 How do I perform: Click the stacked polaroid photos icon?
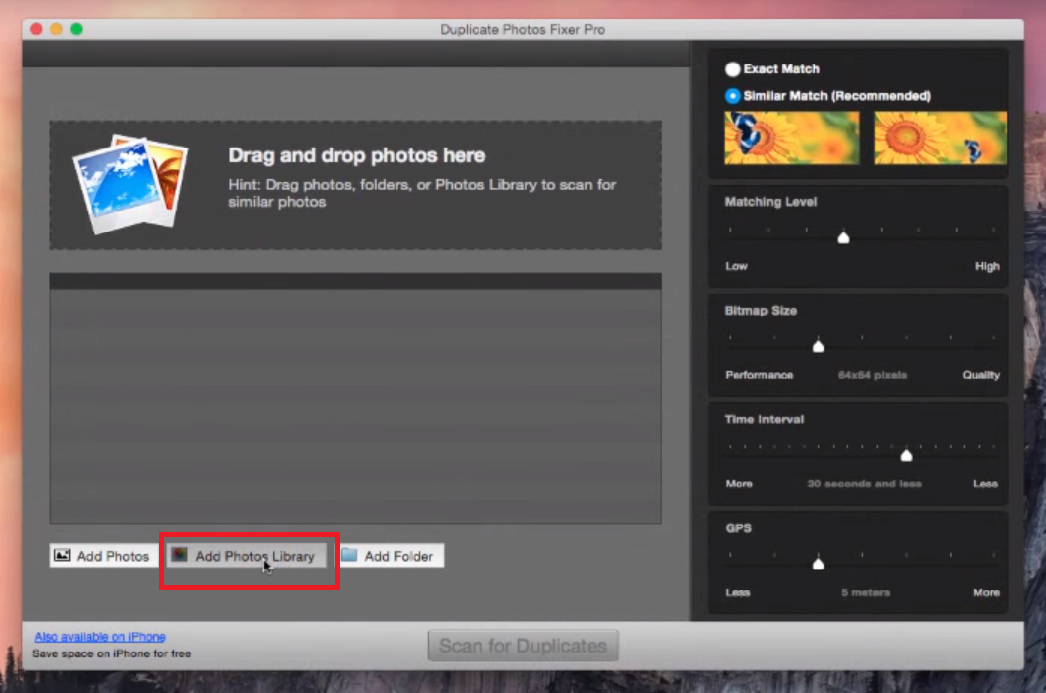click(x=130, y=183)
